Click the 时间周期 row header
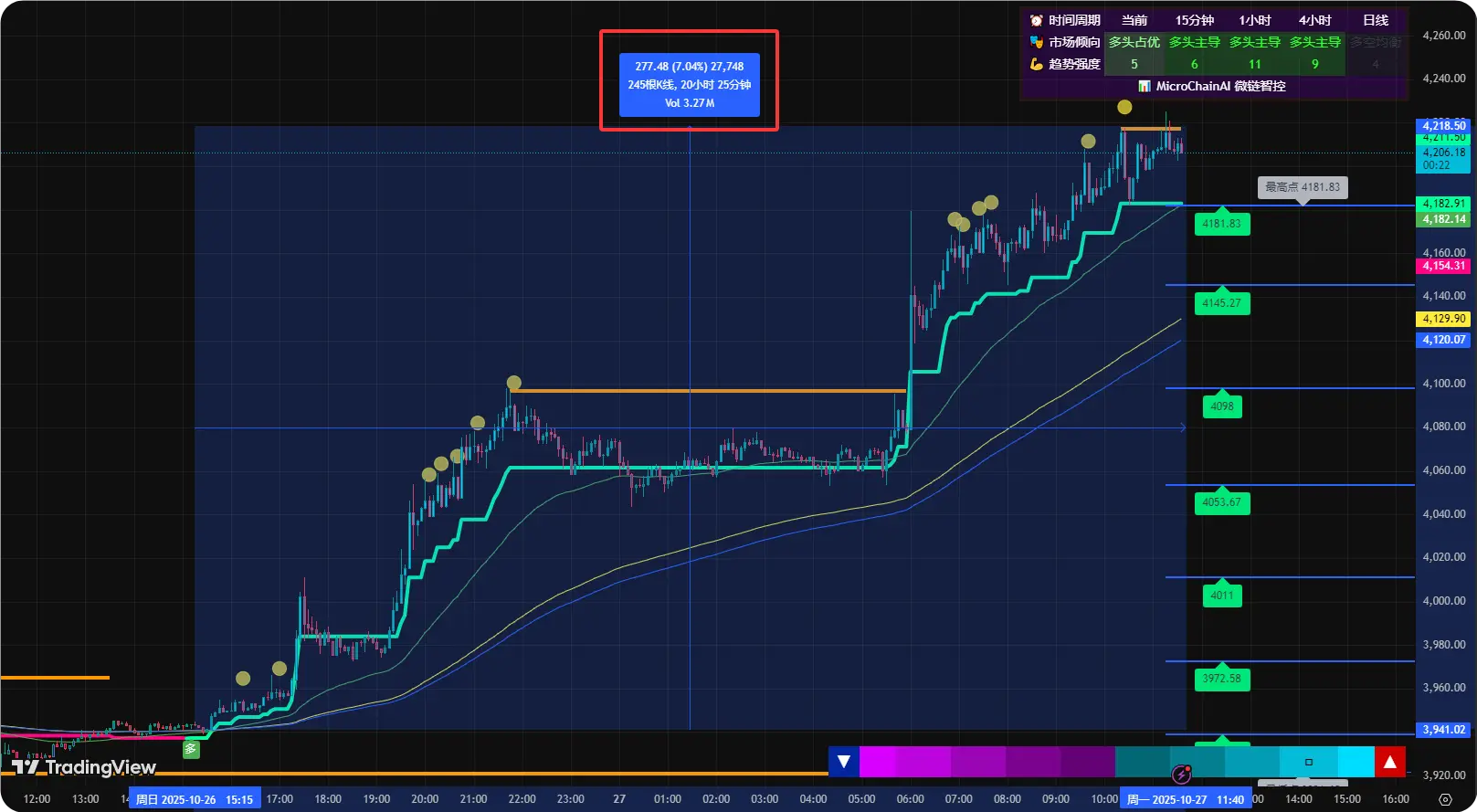1477x812 pixels. (x=1074, y=20)
